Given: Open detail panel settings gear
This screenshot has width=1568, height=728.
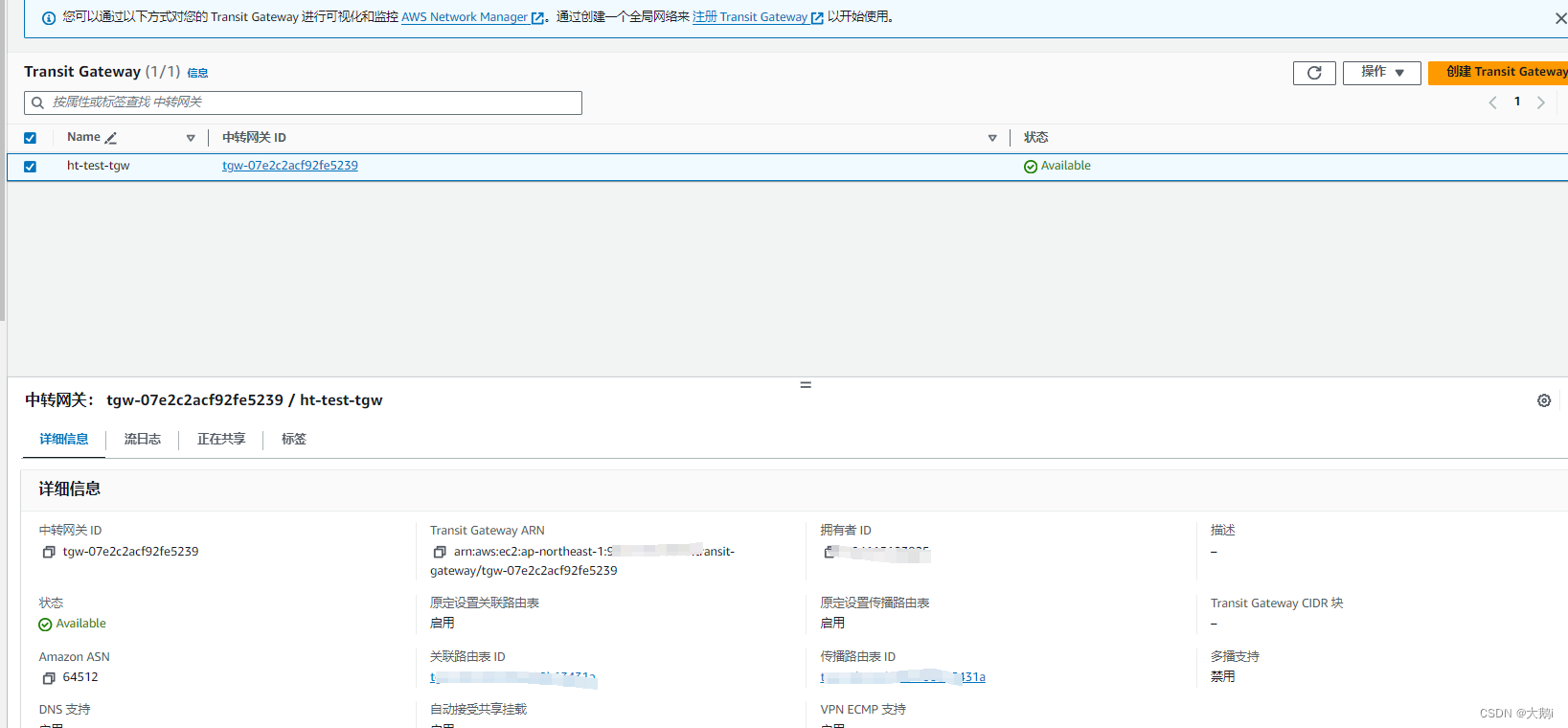Looking at the screenshot, I should click(x=1544, y=400).
